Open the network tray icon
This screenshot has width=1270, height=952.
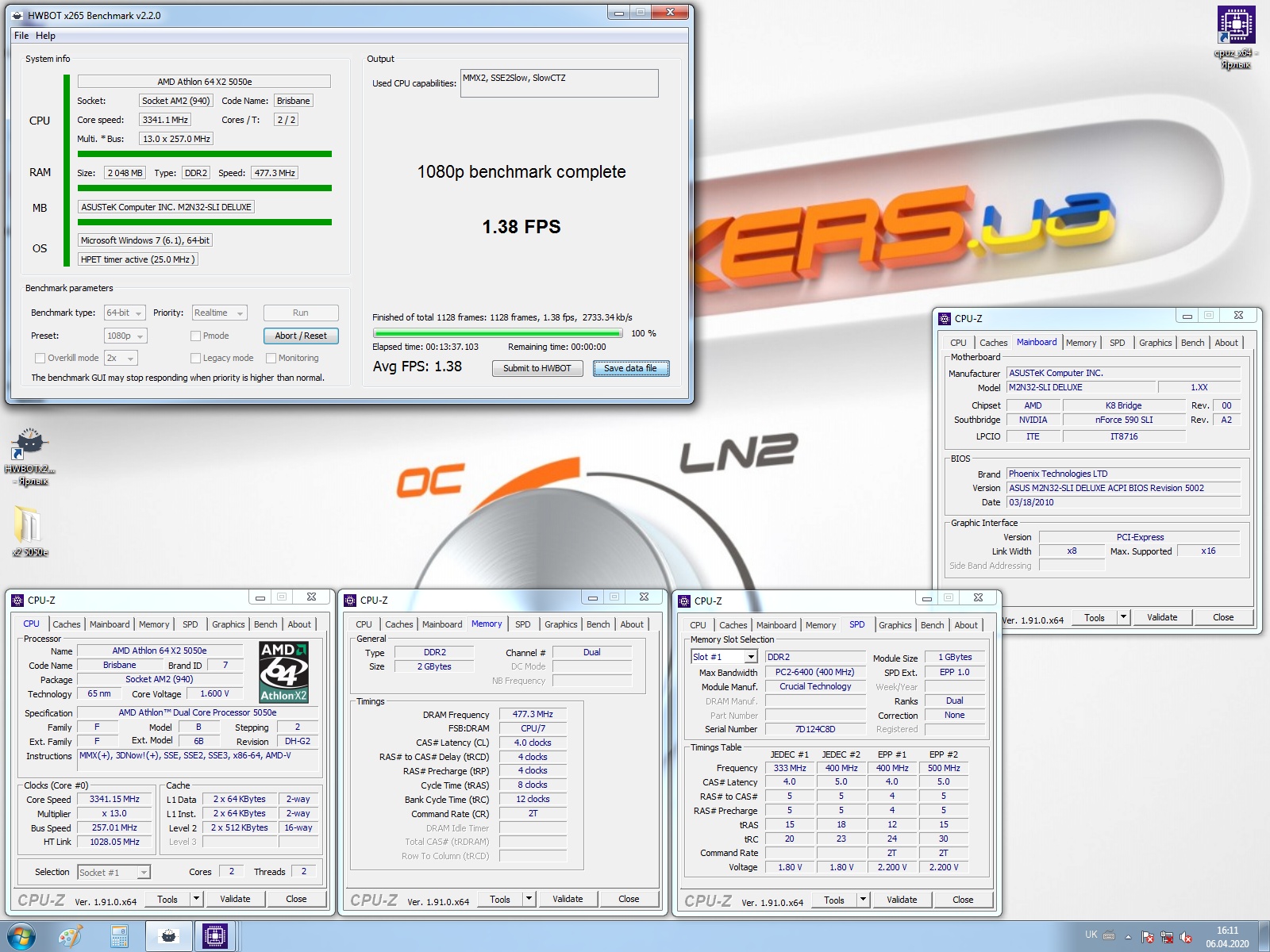pos(1167,937)
